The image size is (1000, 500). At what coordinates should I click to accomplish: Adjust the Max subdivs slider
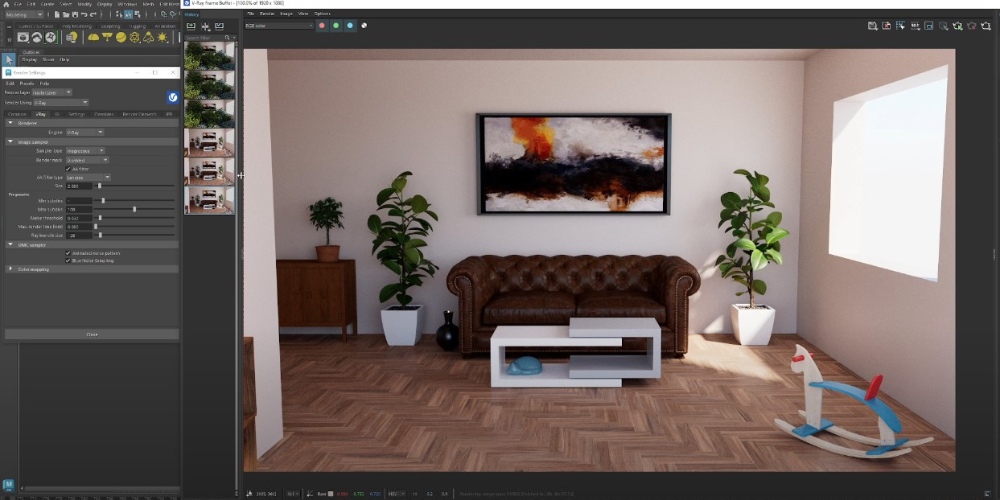[x=135, y=209]
